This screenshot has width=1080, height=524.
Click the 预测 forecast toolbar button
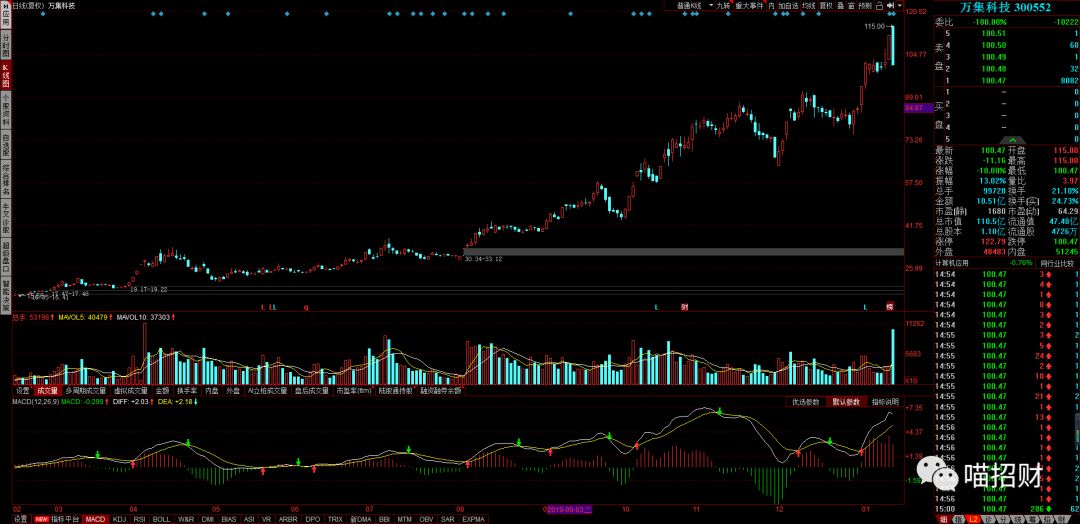(x=865, y=6)
